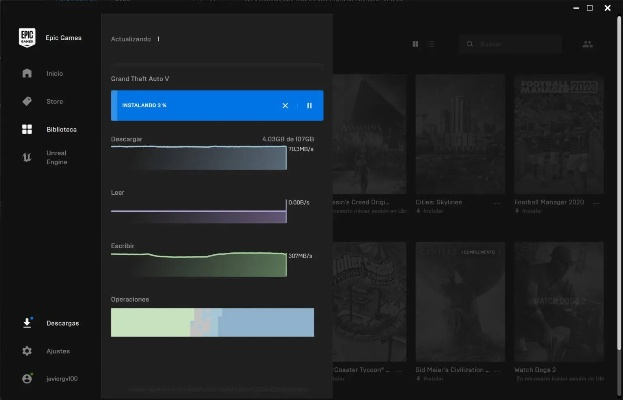Open the Football Manager 2020 thumbnail

[x=559, y=134]
